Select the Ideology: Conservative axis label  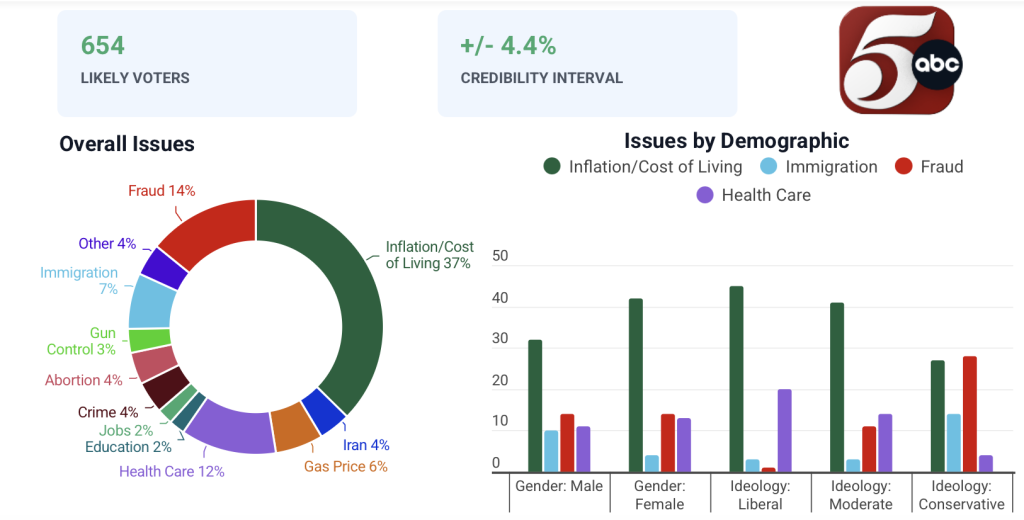point(961,495)
